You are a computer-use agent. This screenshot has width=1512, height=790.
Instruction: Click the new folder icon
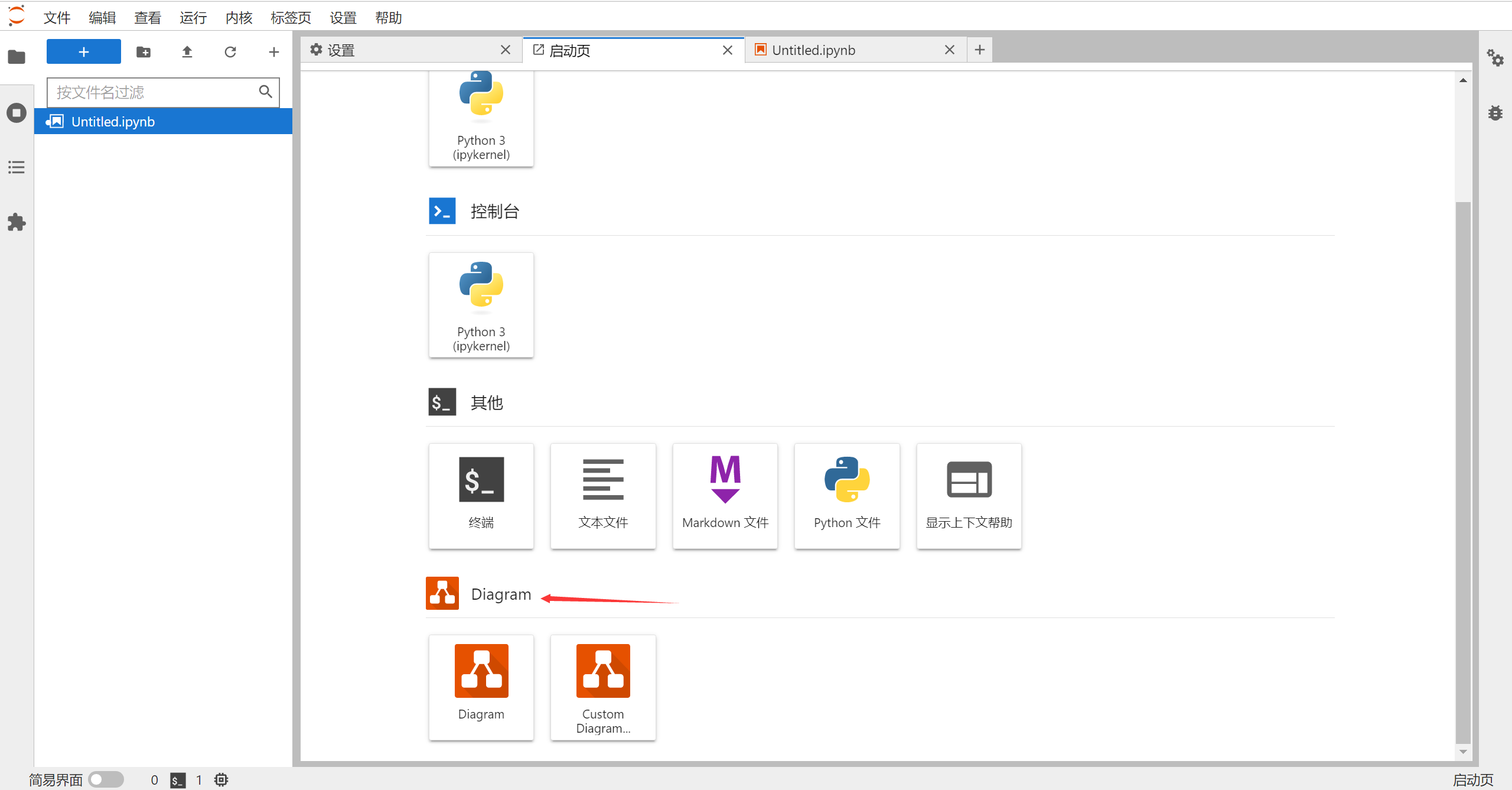pos(144,52)
